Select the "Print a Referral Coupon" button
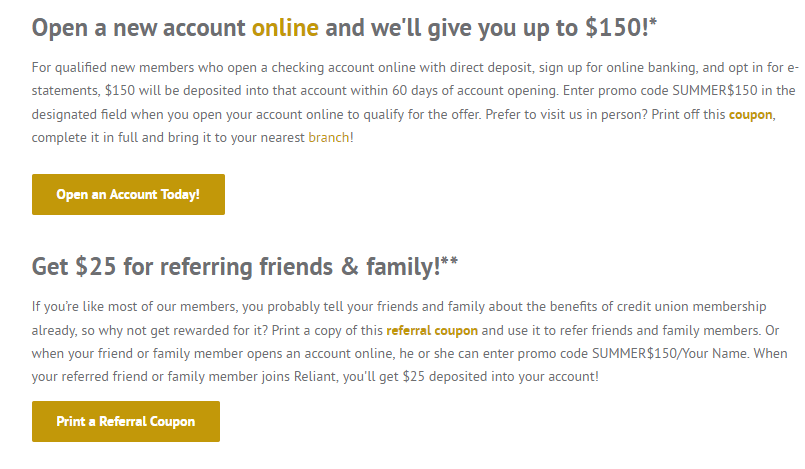 click(126, 421)
